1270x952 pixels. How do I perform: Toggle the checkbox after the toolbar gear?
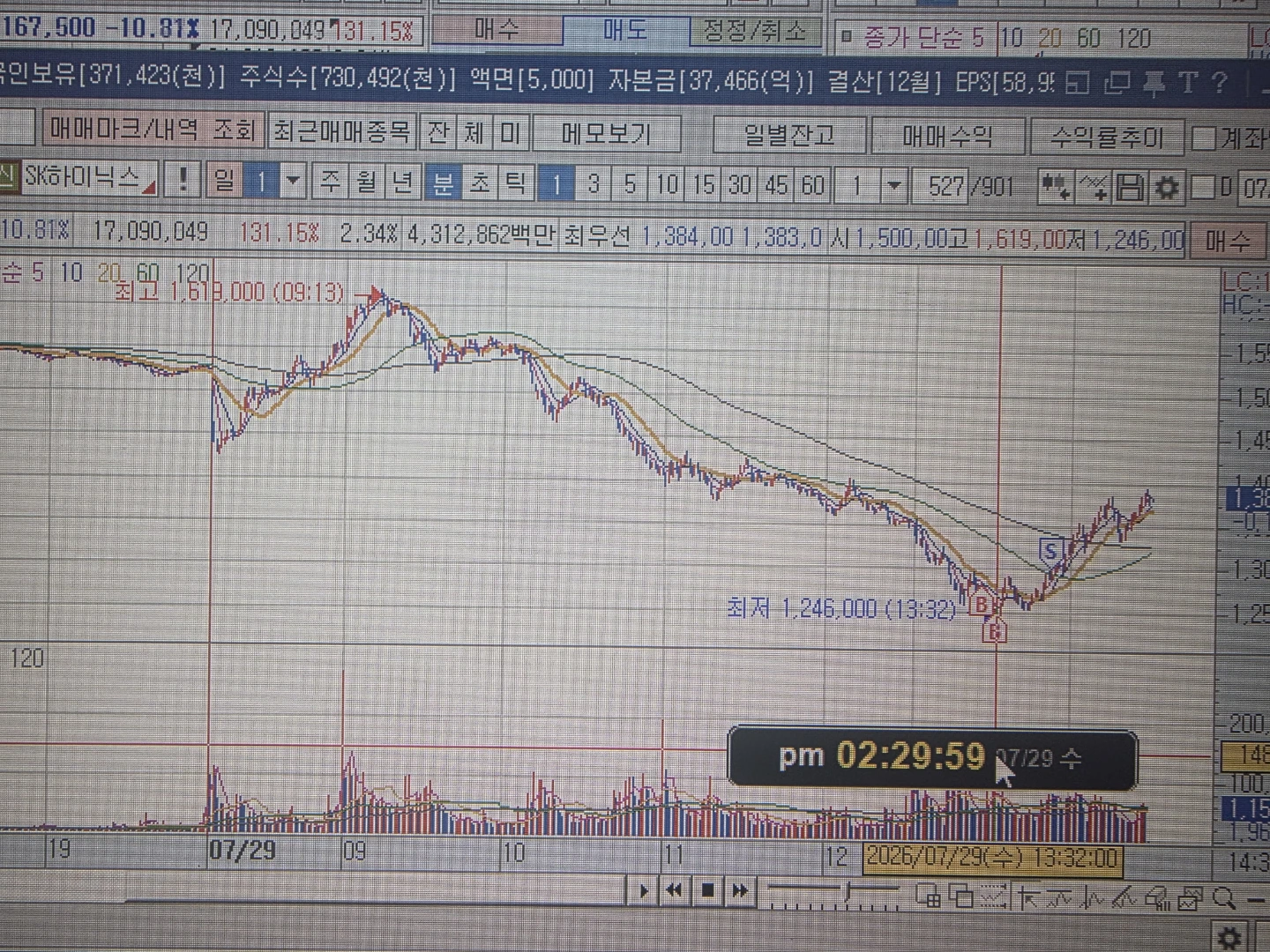(1202, 188)
